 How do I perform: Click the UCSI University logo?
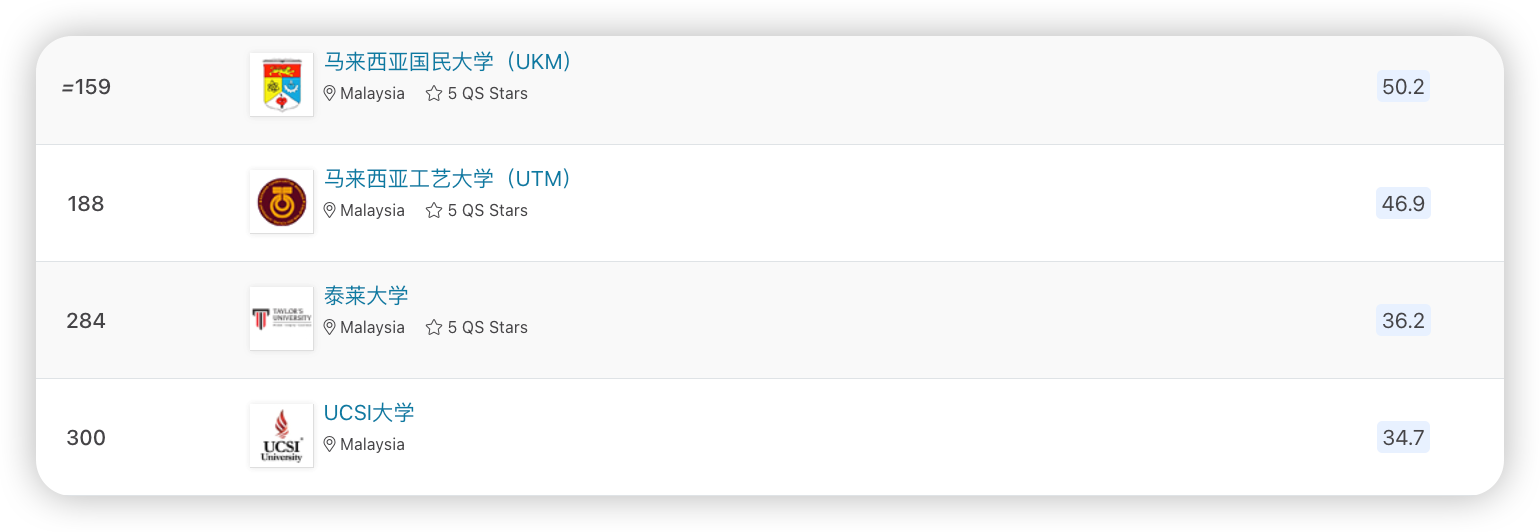click(281, 435)
